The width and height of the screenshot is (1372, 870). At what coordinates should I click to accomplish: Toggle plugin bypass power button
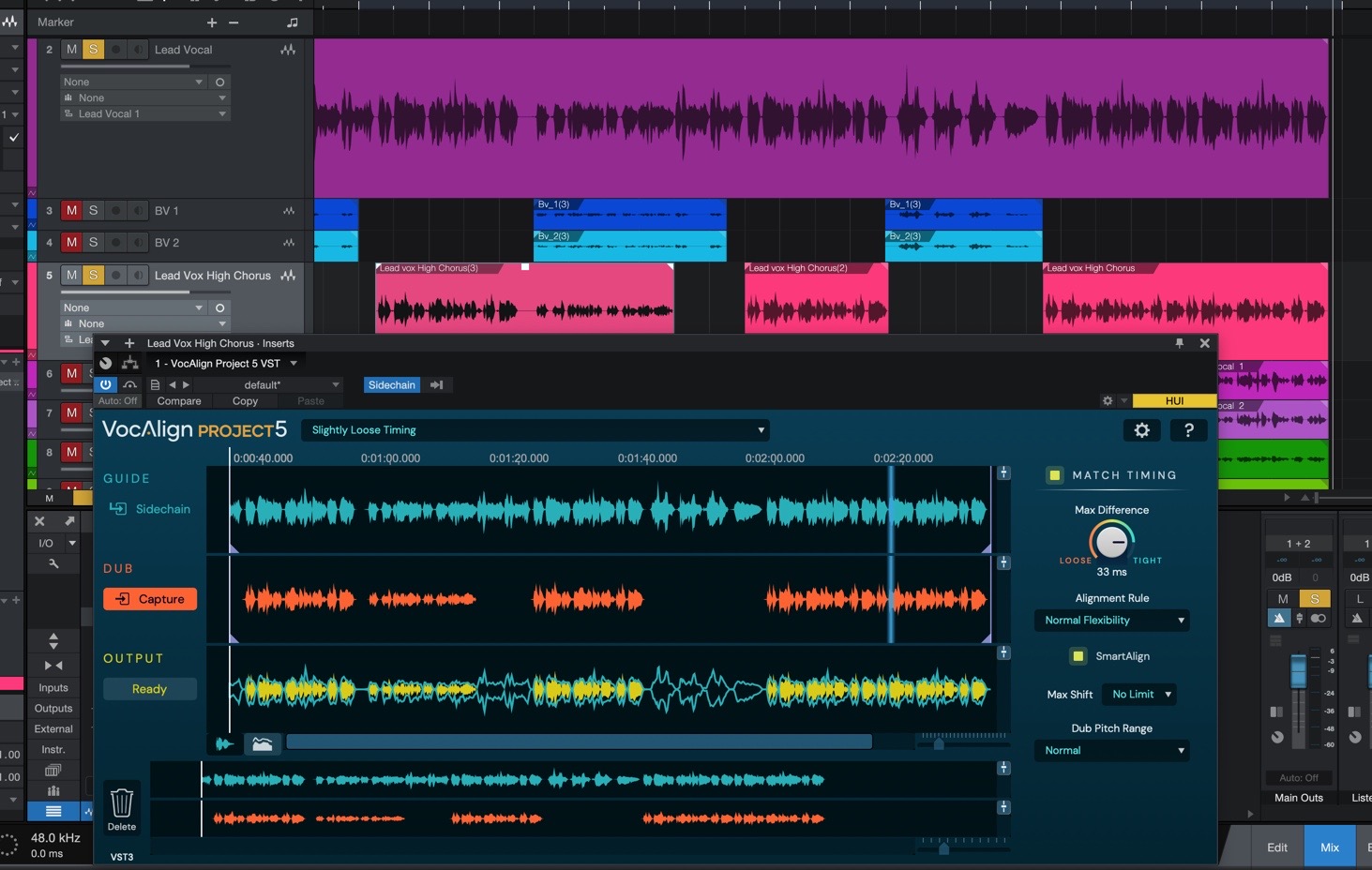106,384
